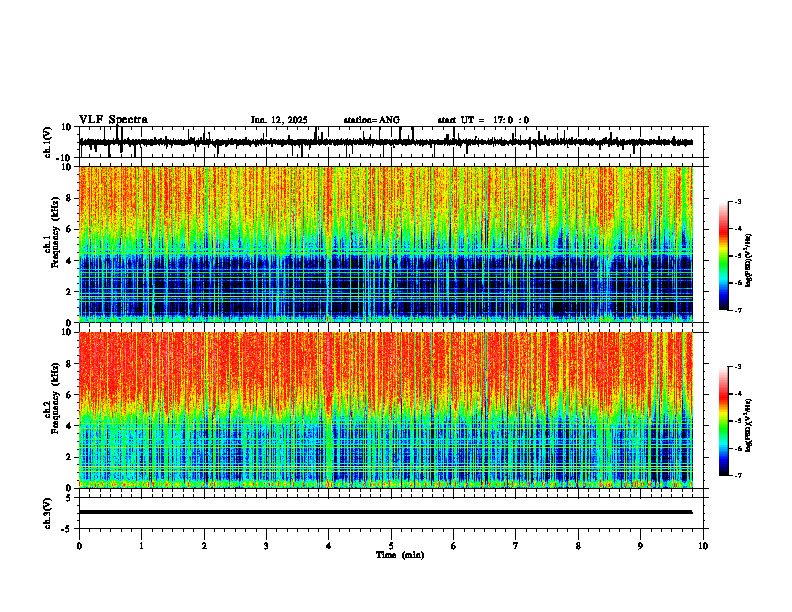Click the ch.1(V) axis label
This screenshot has width=792, height=612.
pos(48,142)
